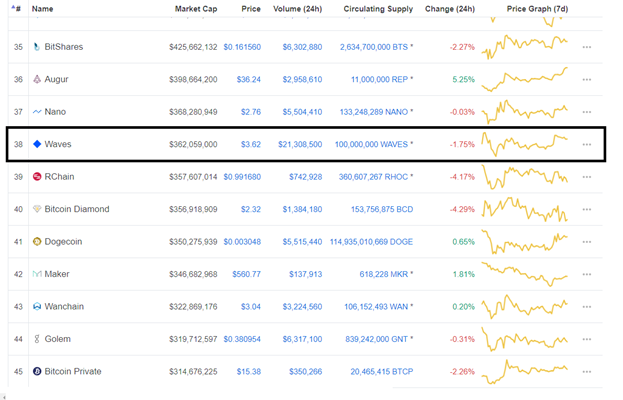Viewport: 623px width, 400px height.
Task: Click the BitShares coin logo icon
Action: coord(37,47)
